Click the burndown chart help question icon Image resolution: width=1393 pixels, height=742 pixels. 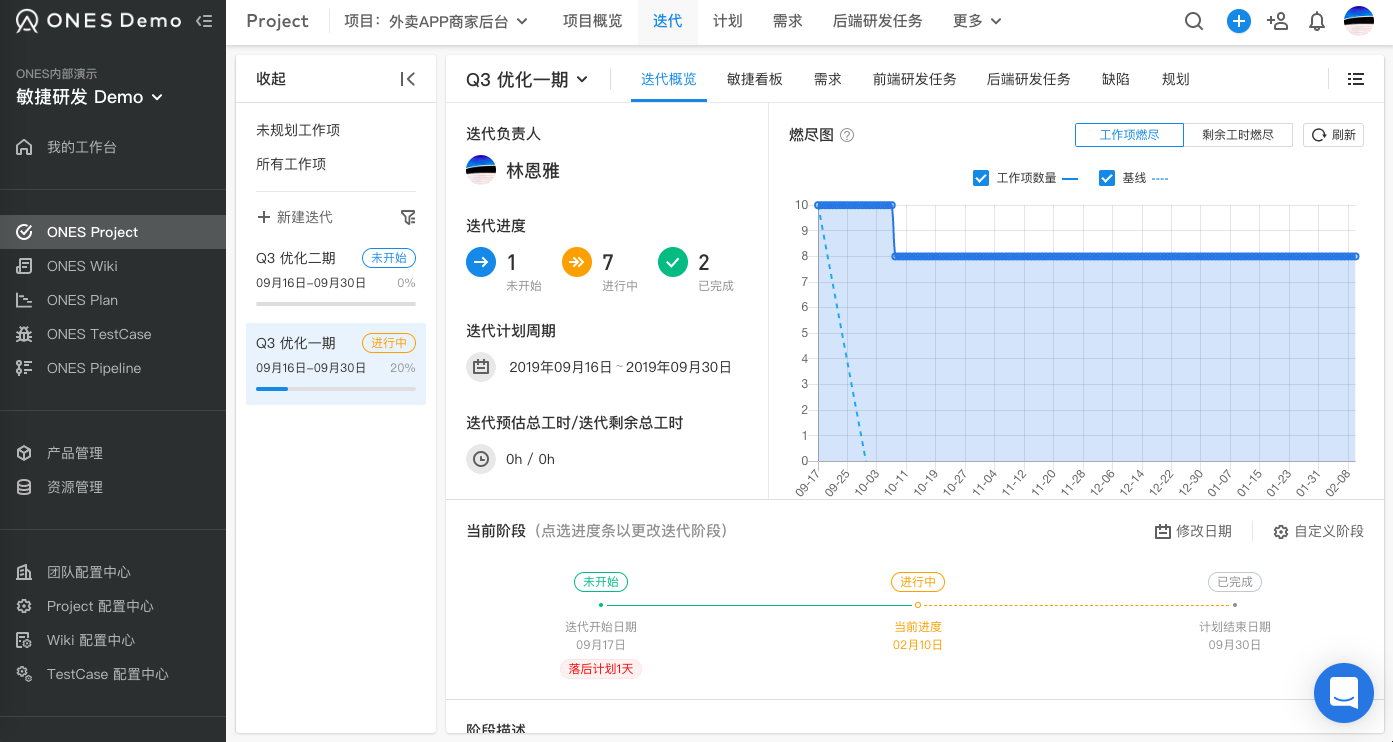(x=847, y=135)
